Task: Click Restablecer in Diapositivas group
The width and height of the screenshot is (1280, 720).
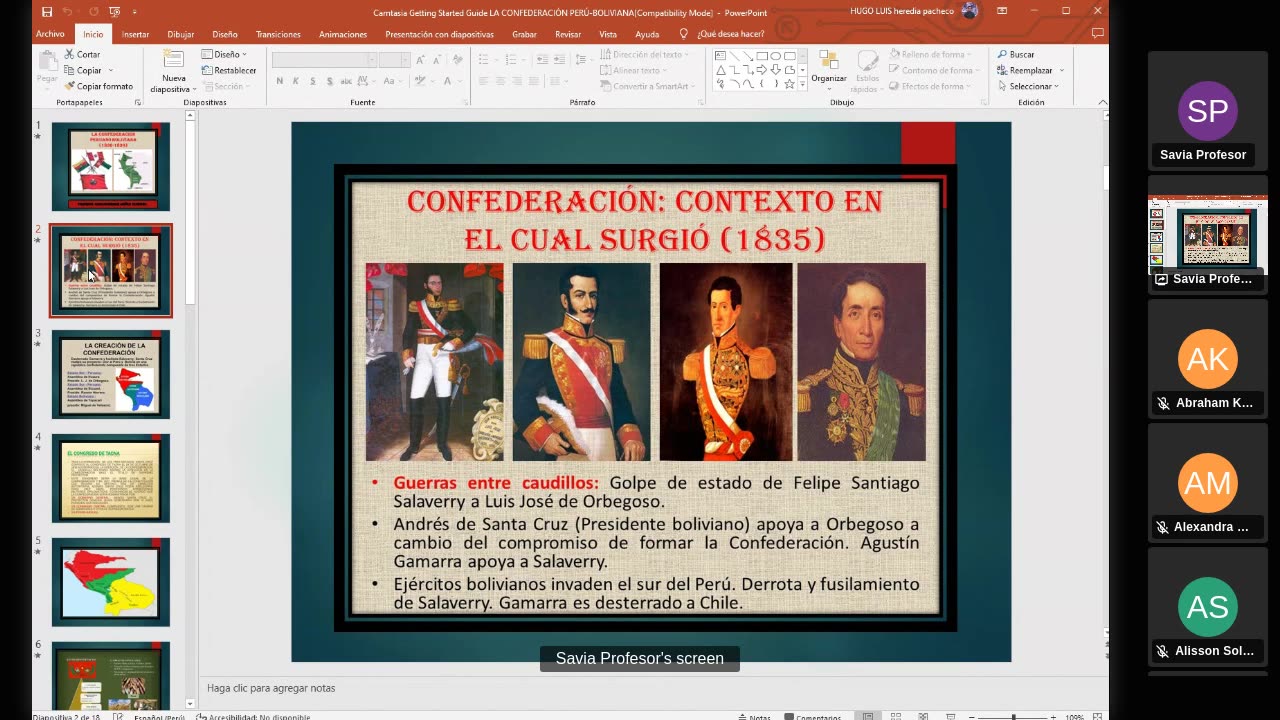Action: click(229, 70)
